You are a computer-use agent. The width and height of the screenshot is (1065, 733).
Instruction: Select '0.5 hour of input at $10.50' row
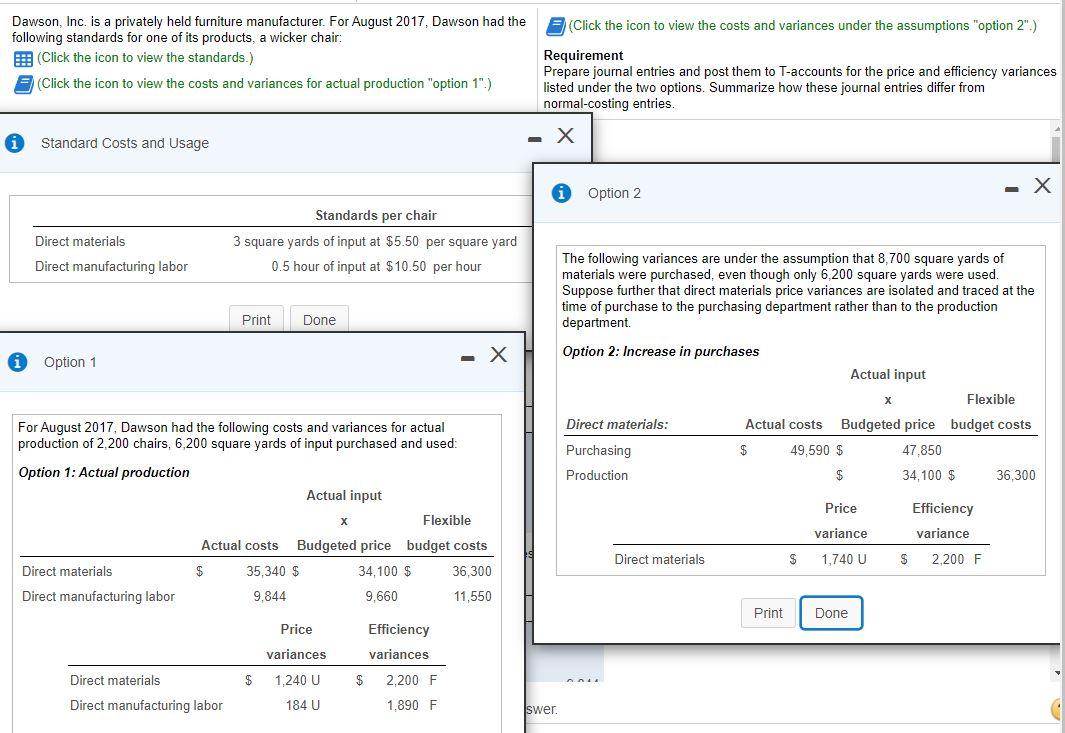coord(376,267)
